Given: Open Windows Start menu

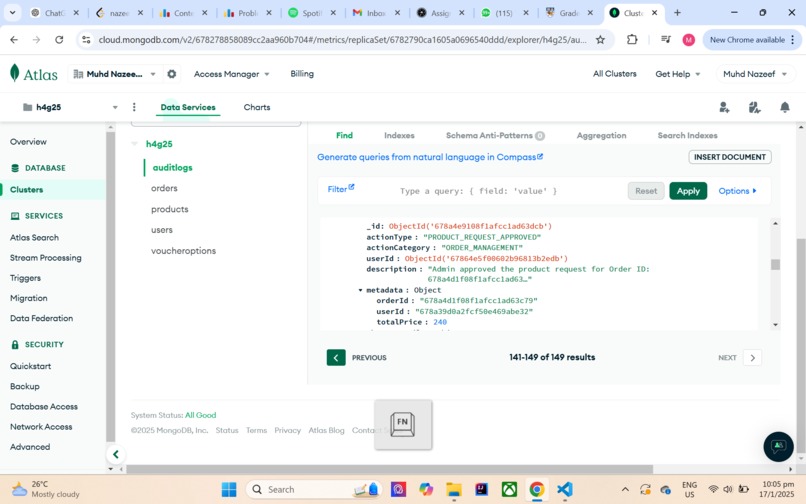Looking at the screenshot, I should 229,489.
